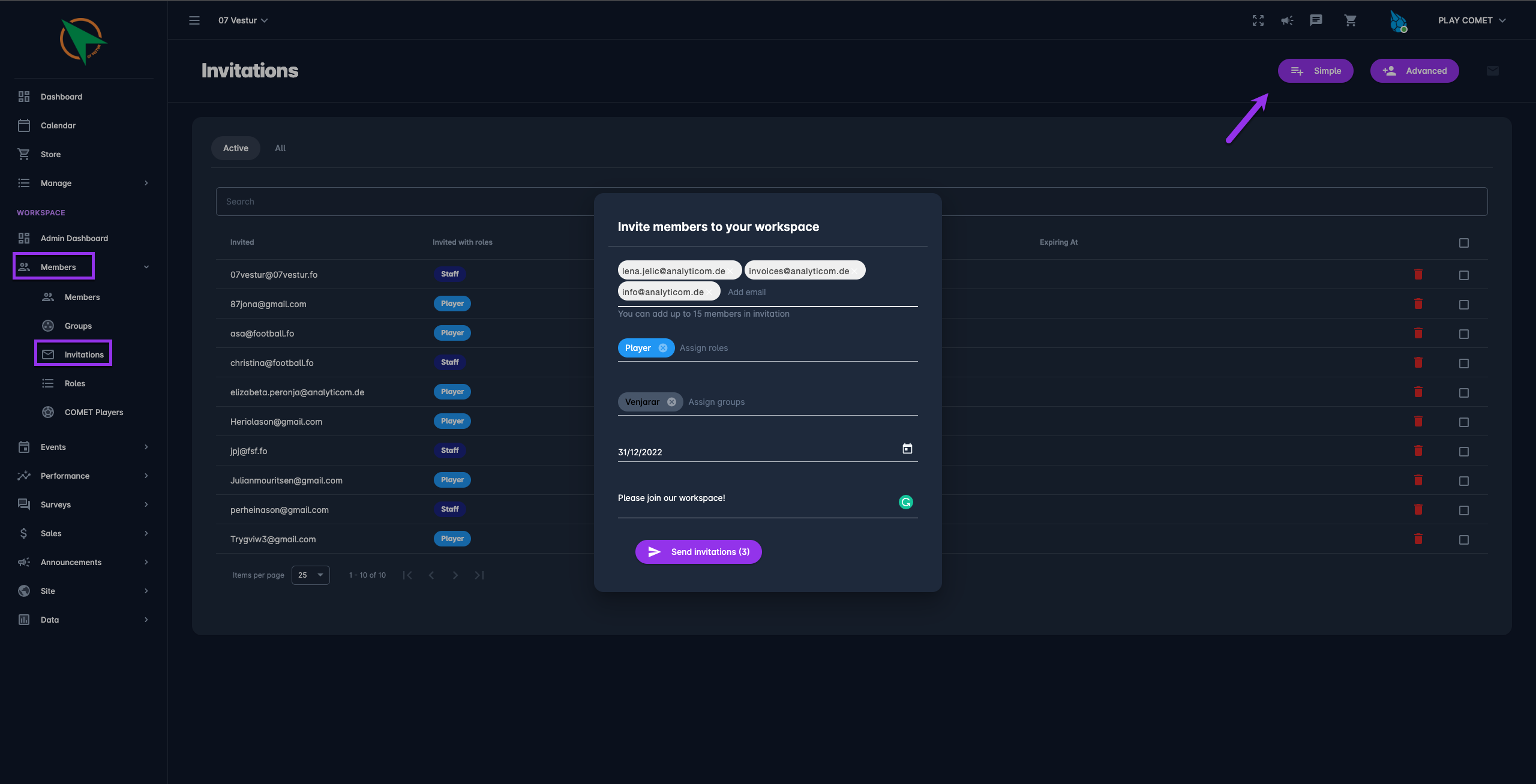Click the Advanced invite button
The width and height of the screenshot is (1536, 784).
pos(1414,71)
